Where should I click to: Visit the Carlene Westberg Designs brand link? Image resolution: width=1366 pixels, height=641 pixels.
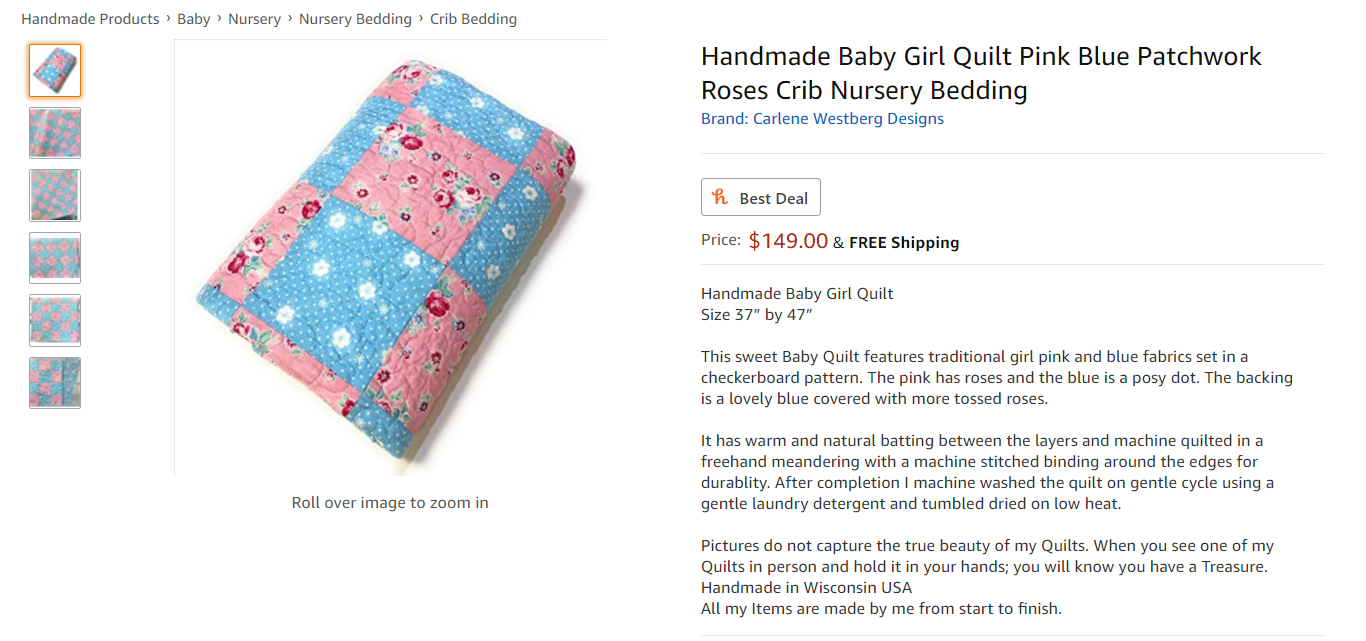pyautogui.click(x=822, y=119)
